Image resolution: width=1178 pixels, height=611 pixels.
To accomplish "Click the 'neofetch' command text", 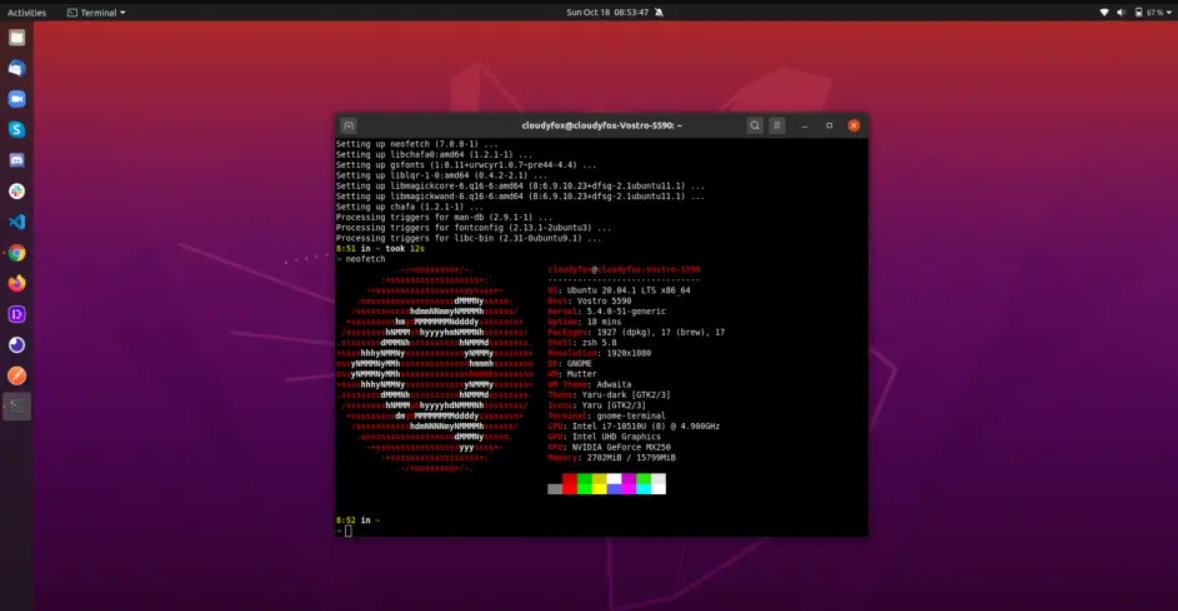I will click(365, 259).
